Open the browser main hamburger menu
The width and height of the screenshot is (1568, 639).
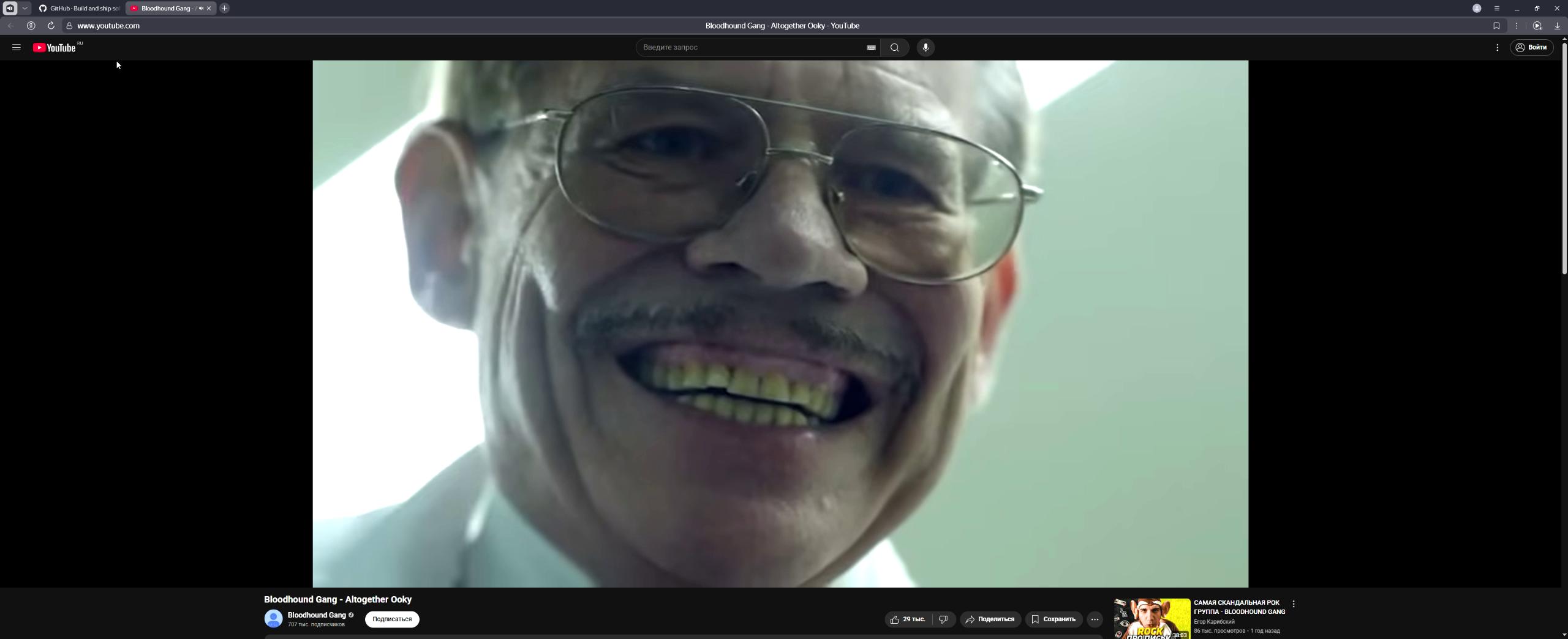coord(1497,9)
